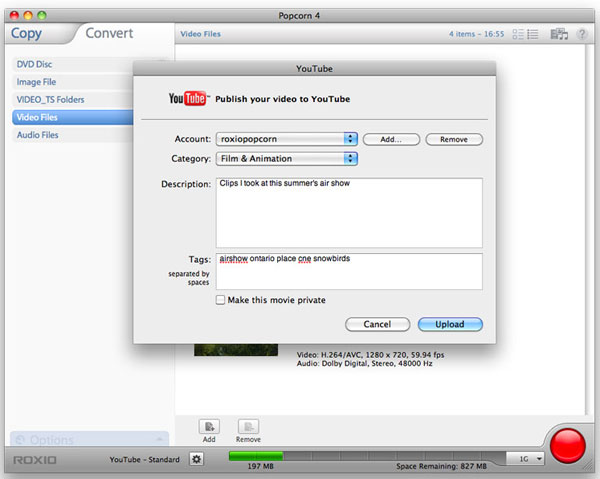Click the "Video: H.264/AVC, 1280 x 720" info line
The image size is (600, 479).
[370, 355]
